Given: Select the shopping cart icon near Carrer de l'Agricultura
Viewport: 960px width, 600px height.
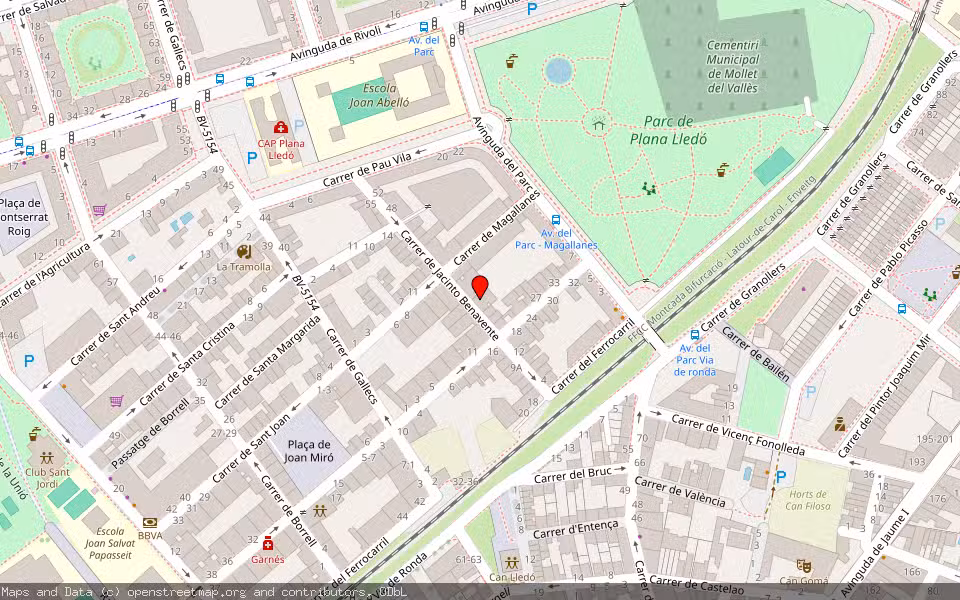Looking at the screenshot, I should pyautogui.click(x=99, y=210).
